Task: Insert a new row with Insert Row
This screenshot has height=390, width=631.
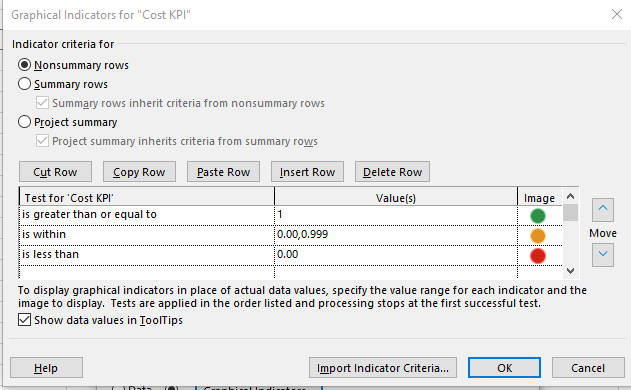Action: click(x=307, y=172)
